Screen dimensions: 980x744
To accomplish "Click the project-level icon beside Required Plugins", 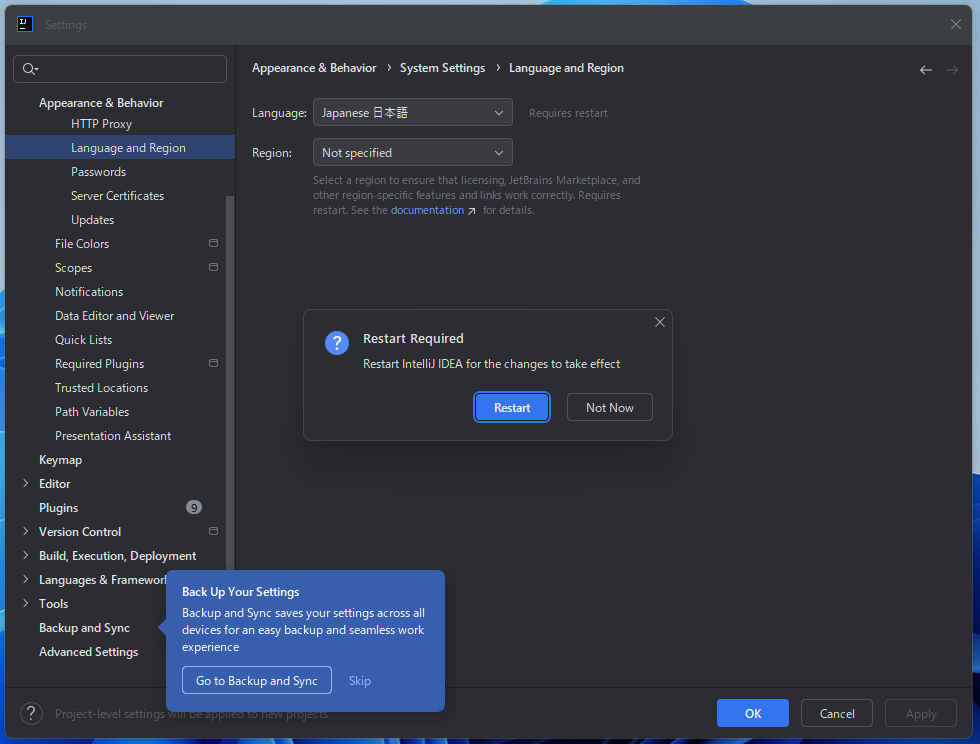I will [213, 363].
